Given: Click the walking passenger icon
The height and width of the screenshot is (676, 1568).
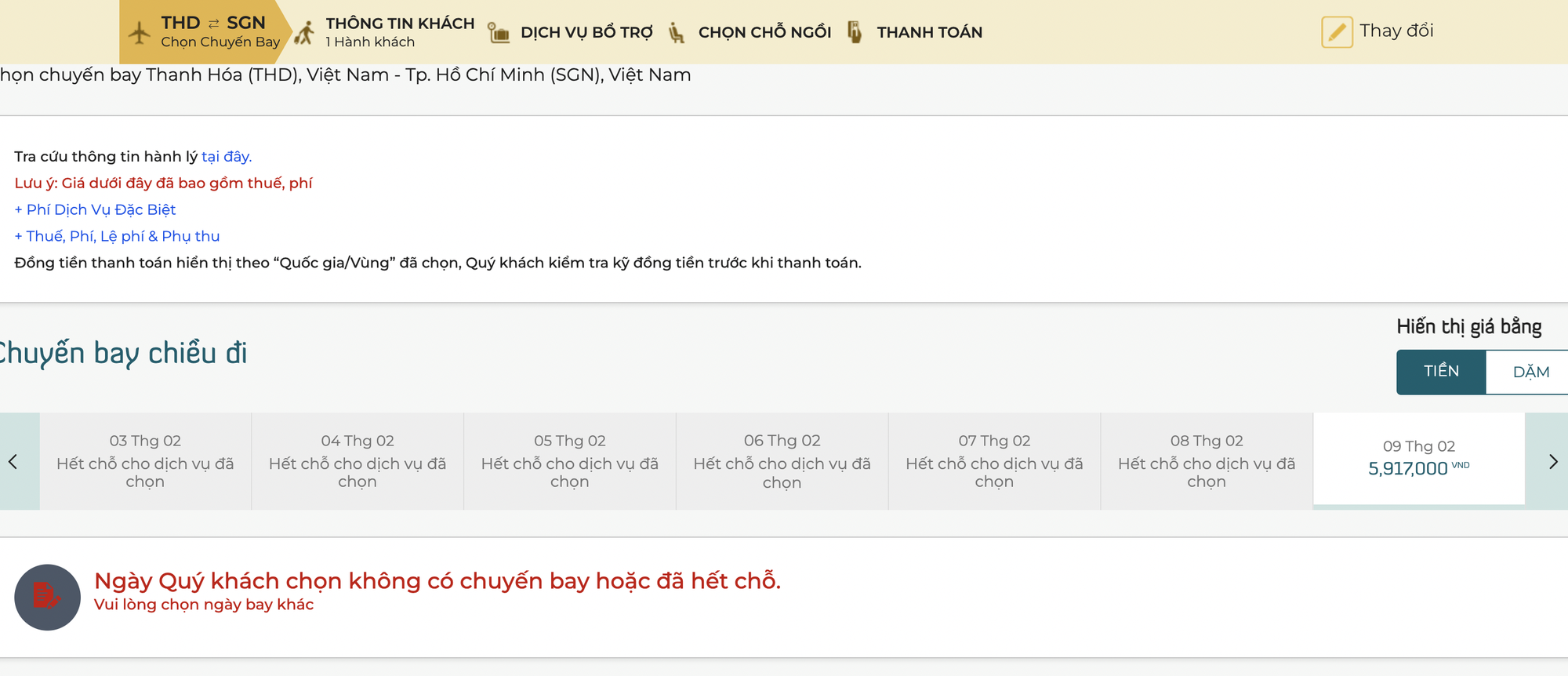Looking at the screenshot, I should (305, 33).
